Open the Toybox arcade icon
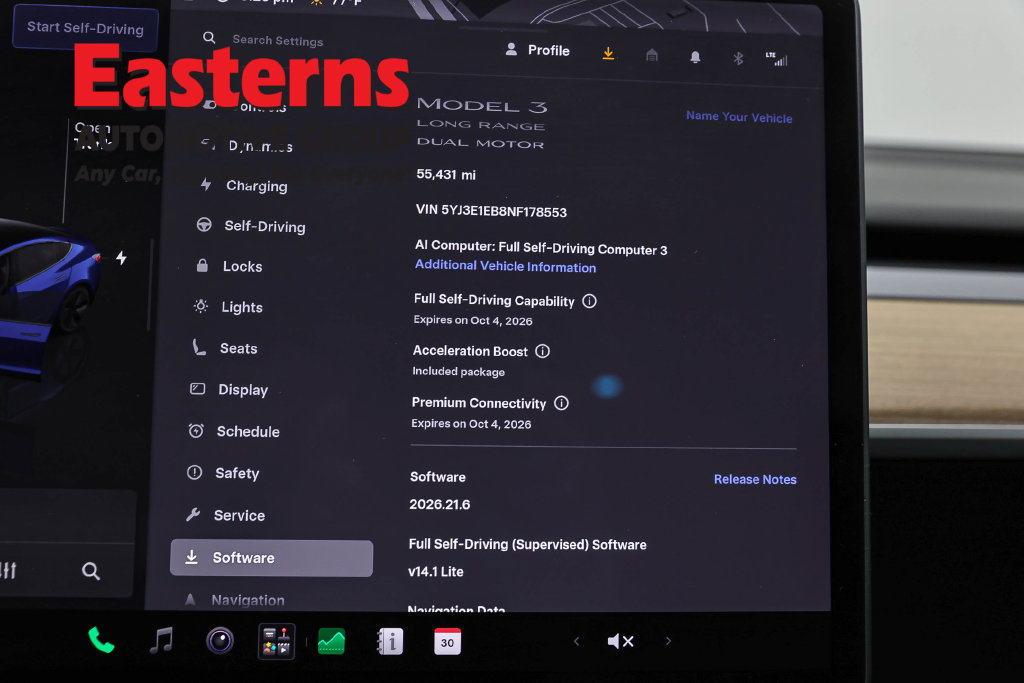 pos(276,641)
